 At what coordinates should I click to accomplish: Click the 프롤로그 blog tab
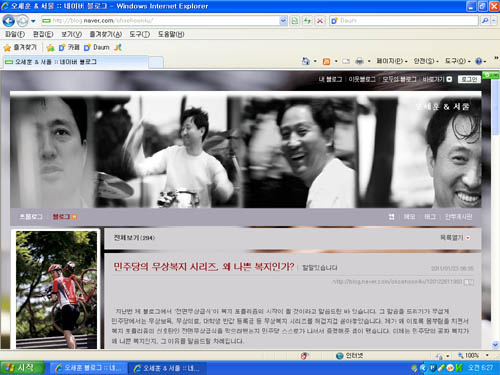tap(31, 217)
